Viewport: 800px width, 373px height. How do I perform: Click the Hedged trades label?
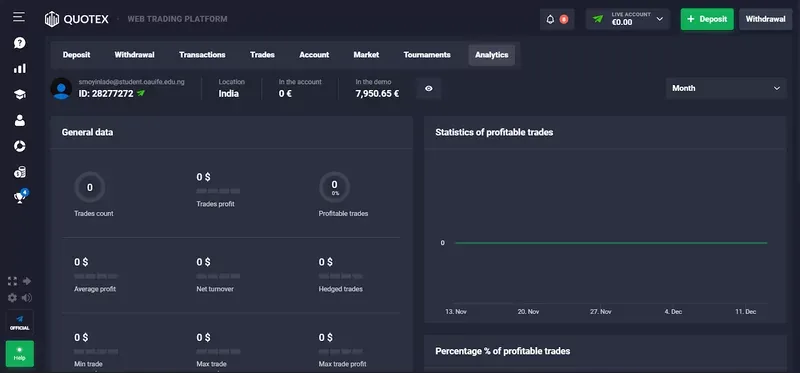coord(341,289)
